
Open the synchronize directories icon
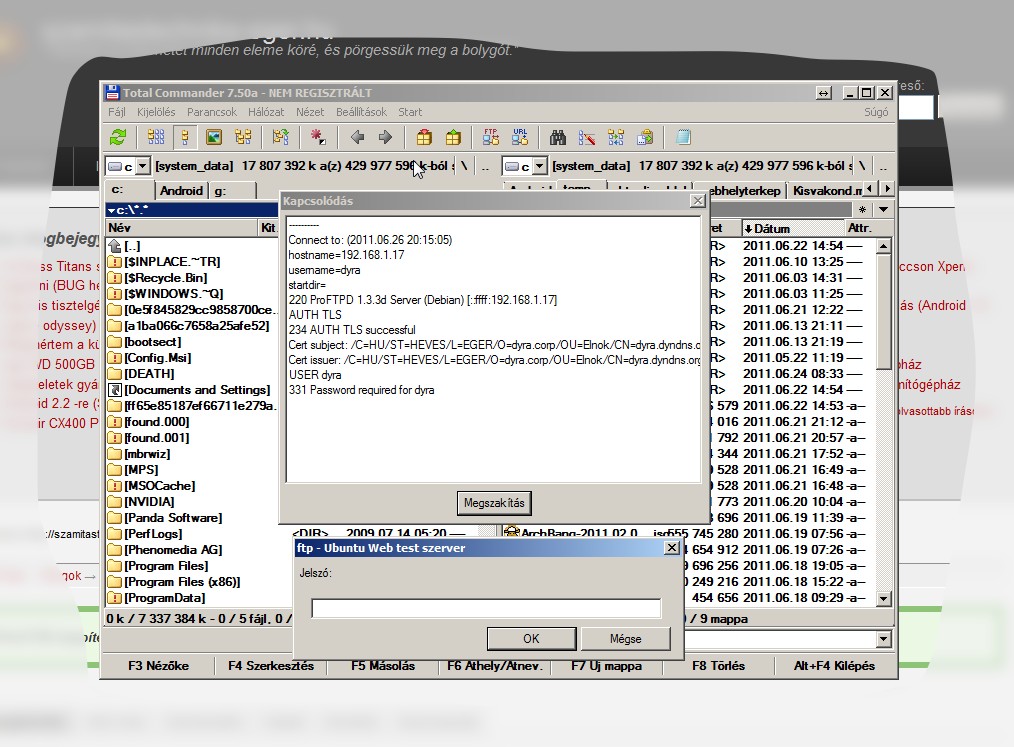pos(616,137)
